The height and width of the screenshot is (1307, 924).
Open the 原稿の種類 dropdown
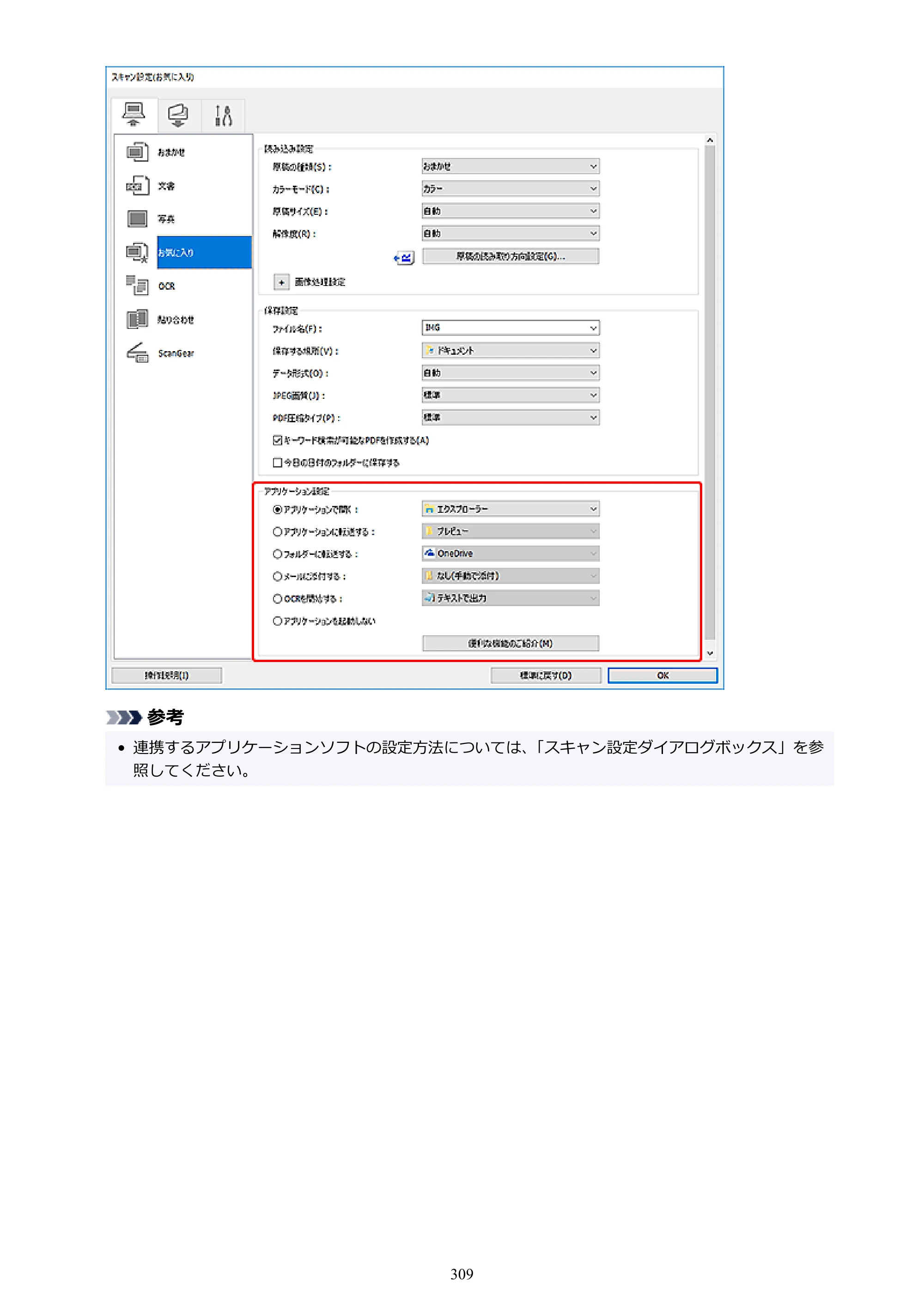(510, 166)
